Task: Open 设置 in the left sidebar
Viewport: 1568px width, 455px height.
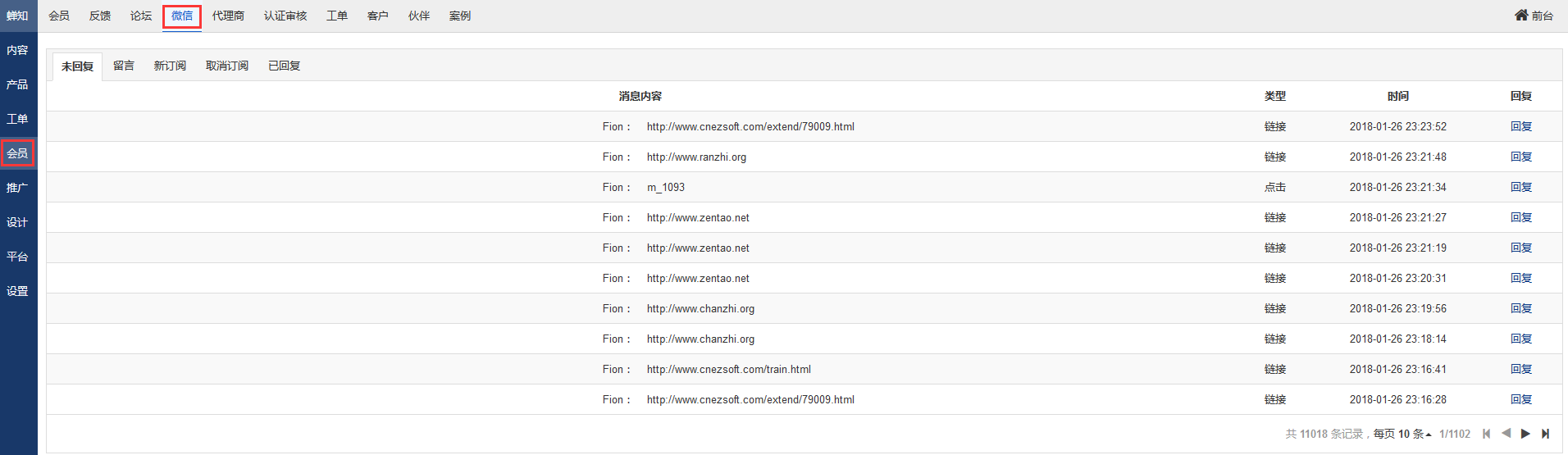Action: tap(17, 291)
